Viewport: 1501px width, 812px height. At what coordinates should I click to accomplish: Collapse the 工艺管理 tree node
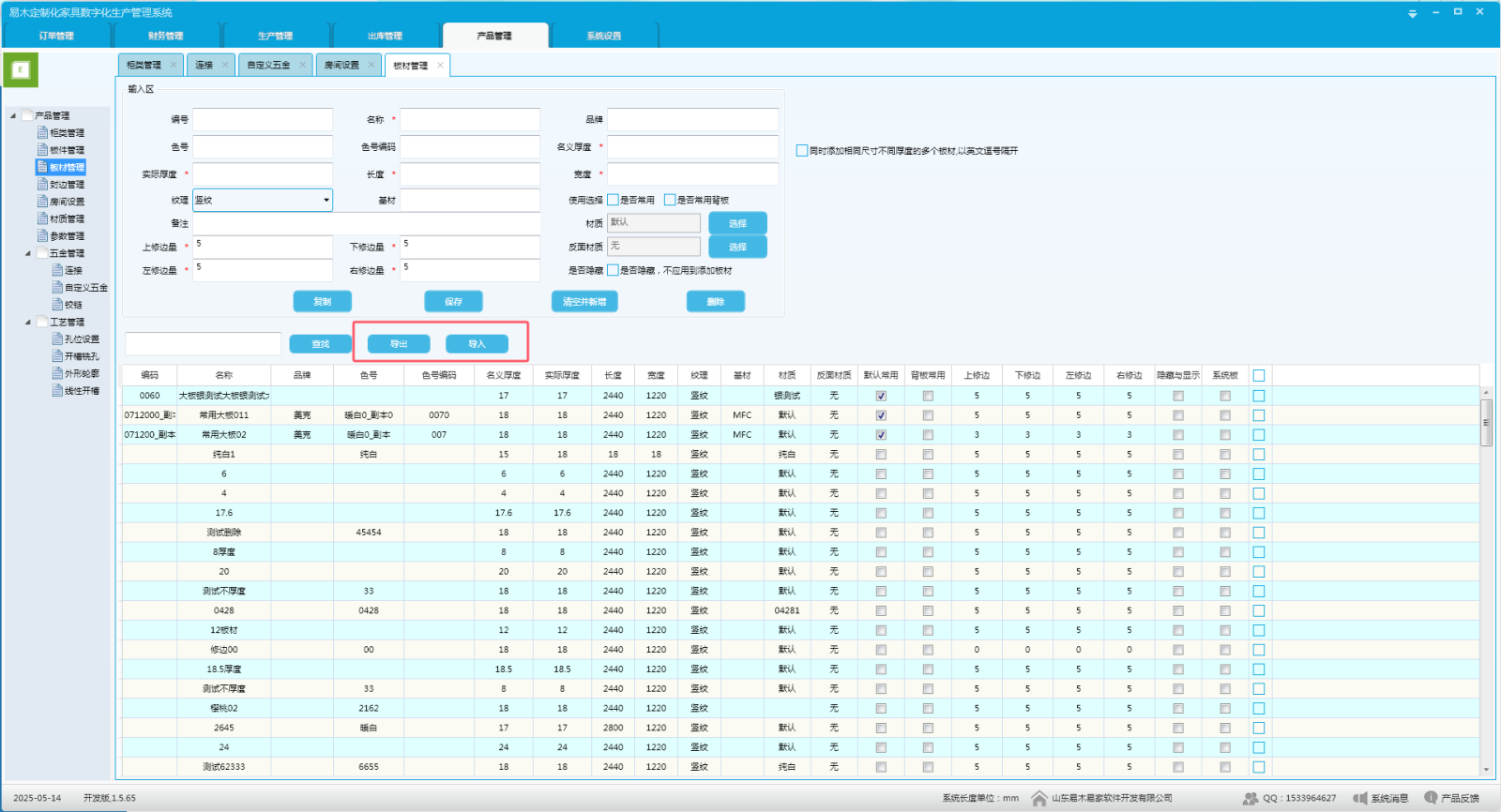tap(27, 322)
